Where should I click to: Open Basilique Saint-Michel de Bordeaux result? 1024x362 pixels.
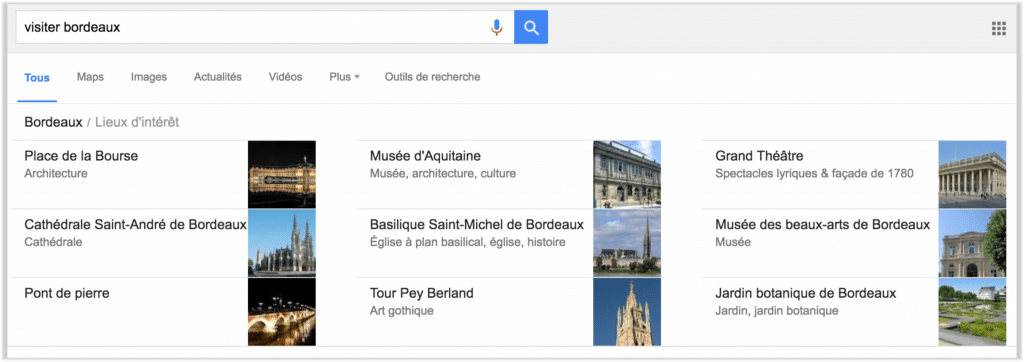477,225
